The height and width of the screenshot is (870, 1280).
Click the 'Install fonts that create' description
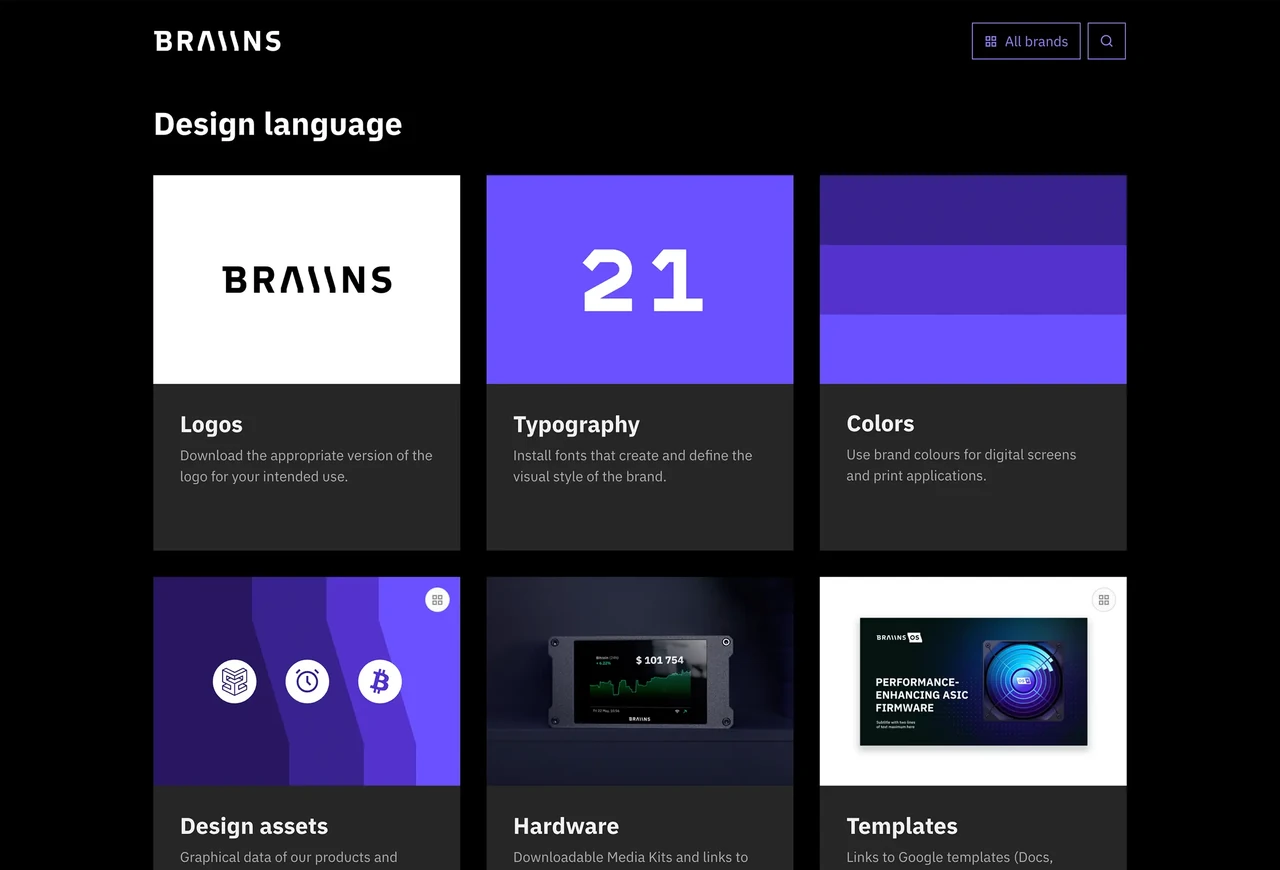(633, 466)
